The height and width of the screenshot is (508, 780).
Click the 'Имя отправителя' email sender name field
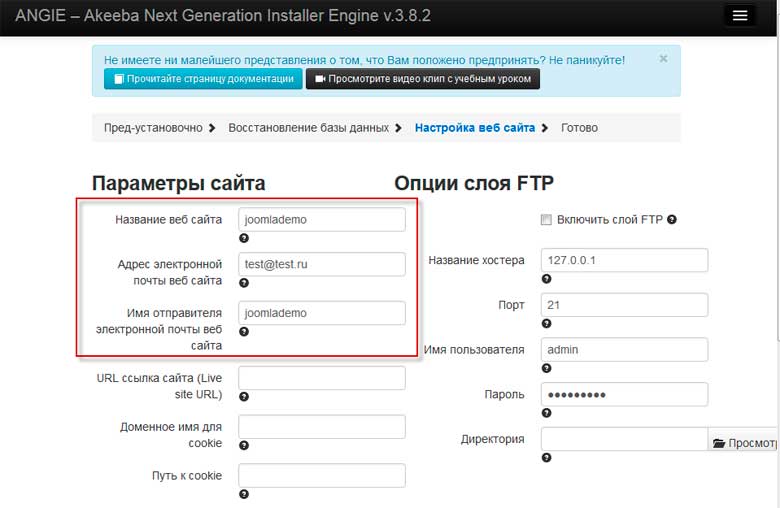tap(322, 313)
